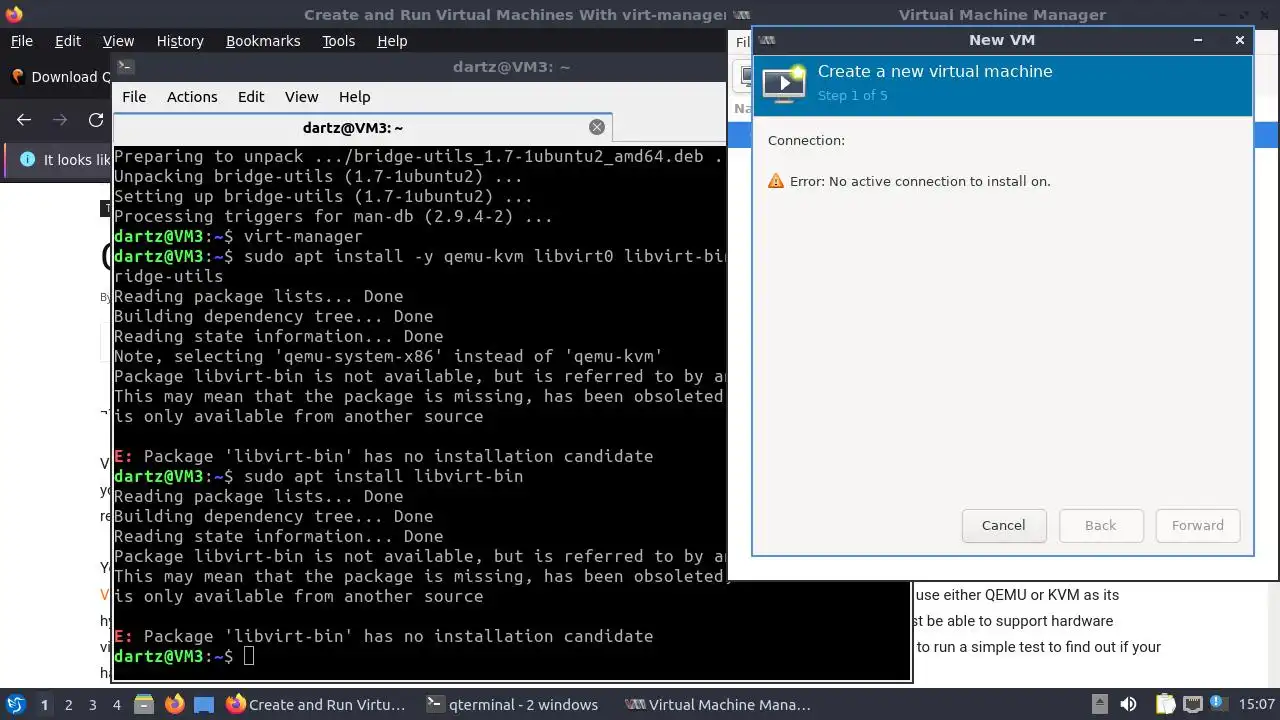Viewport: 1280px width, 720px height.
Task: Click the New VM wizard monitor icon
Action: pyautogui.click(x=784, y=83)
